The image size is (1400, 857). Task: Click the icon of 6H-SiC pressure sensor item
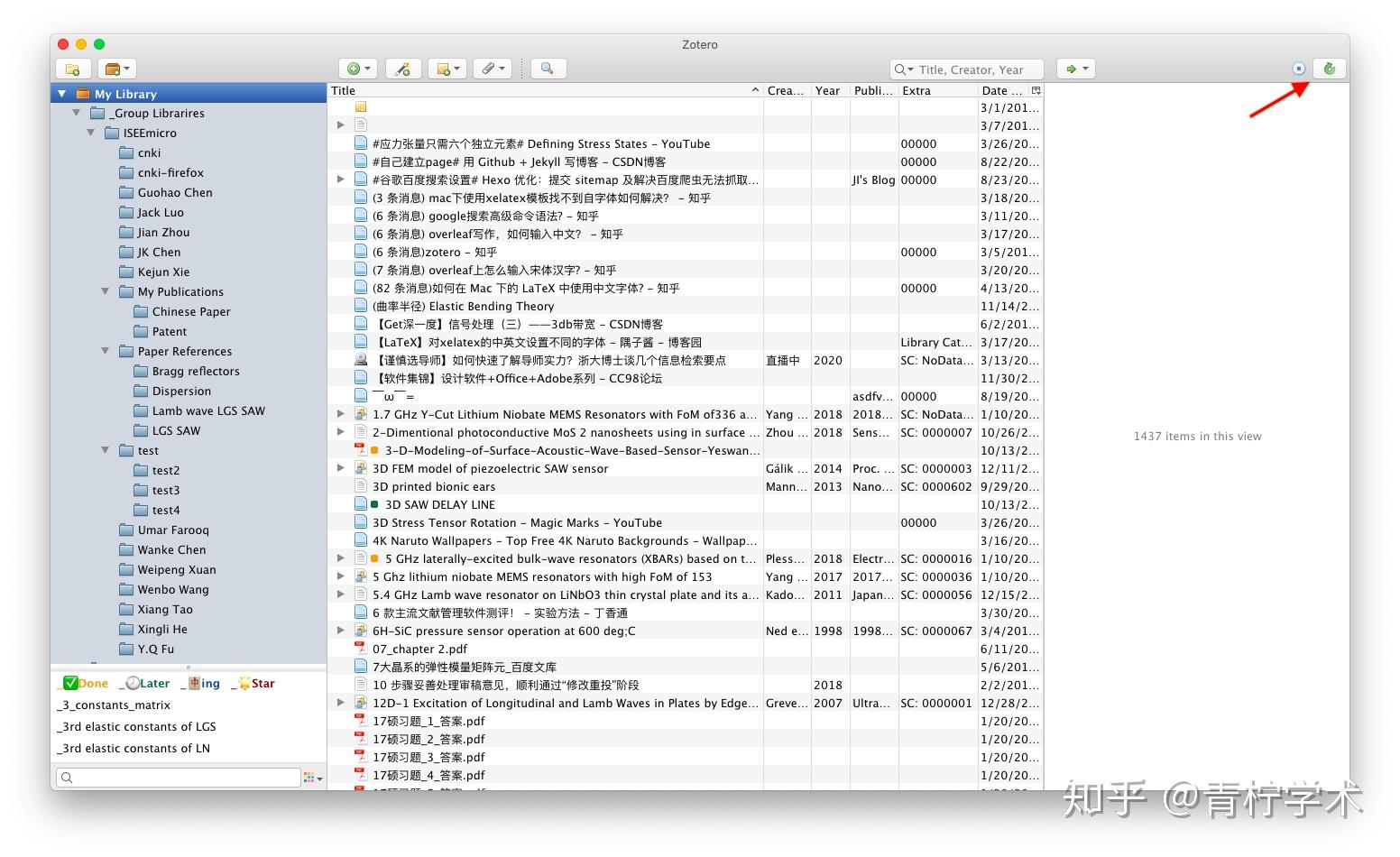point(361,631)
